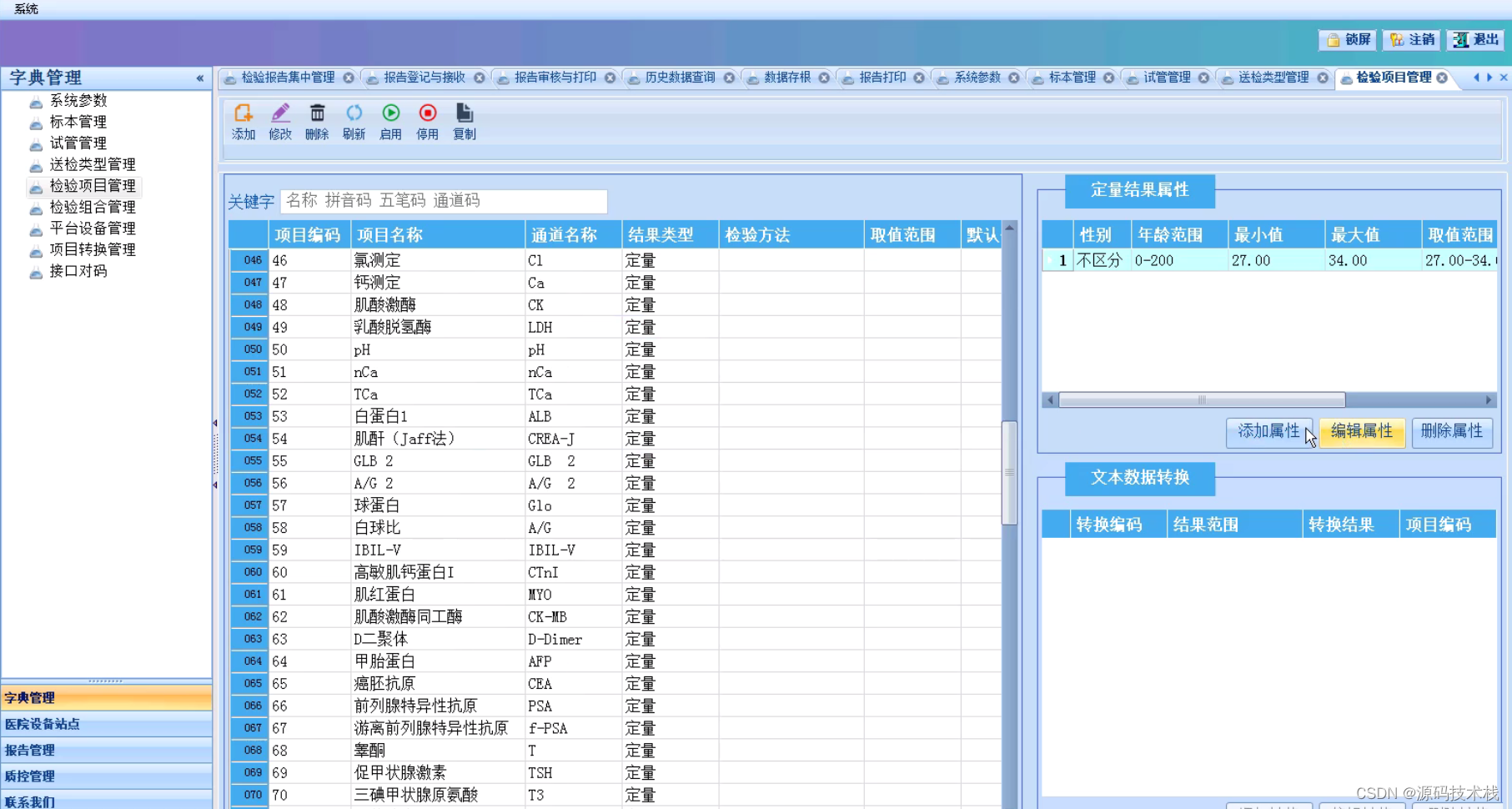Image resolution: width=1512 pixels, height=809 pixels.
Task: Click the 复制 (Copy) document icon
Action: coord(465,122)
